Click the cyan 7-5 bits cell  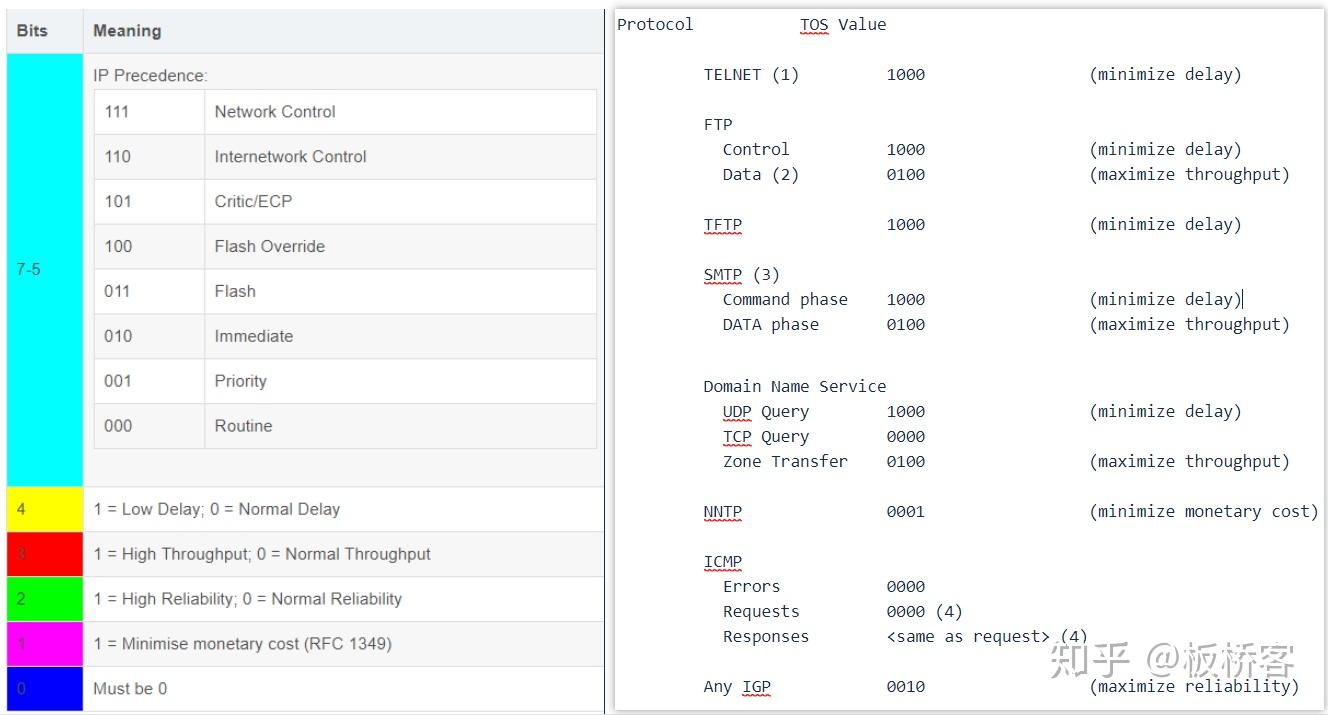tap(43, 270)
